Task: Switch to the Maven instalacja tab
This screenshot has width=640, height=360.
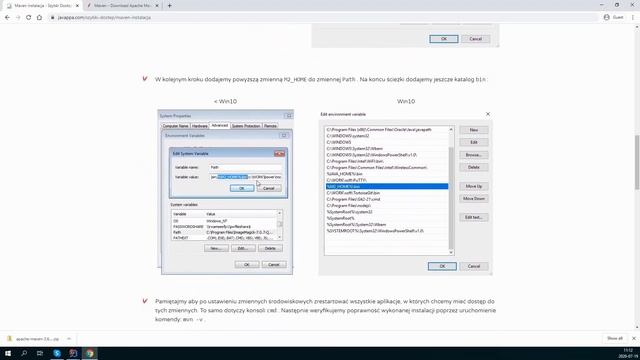Action: click(x=42, y=6)
